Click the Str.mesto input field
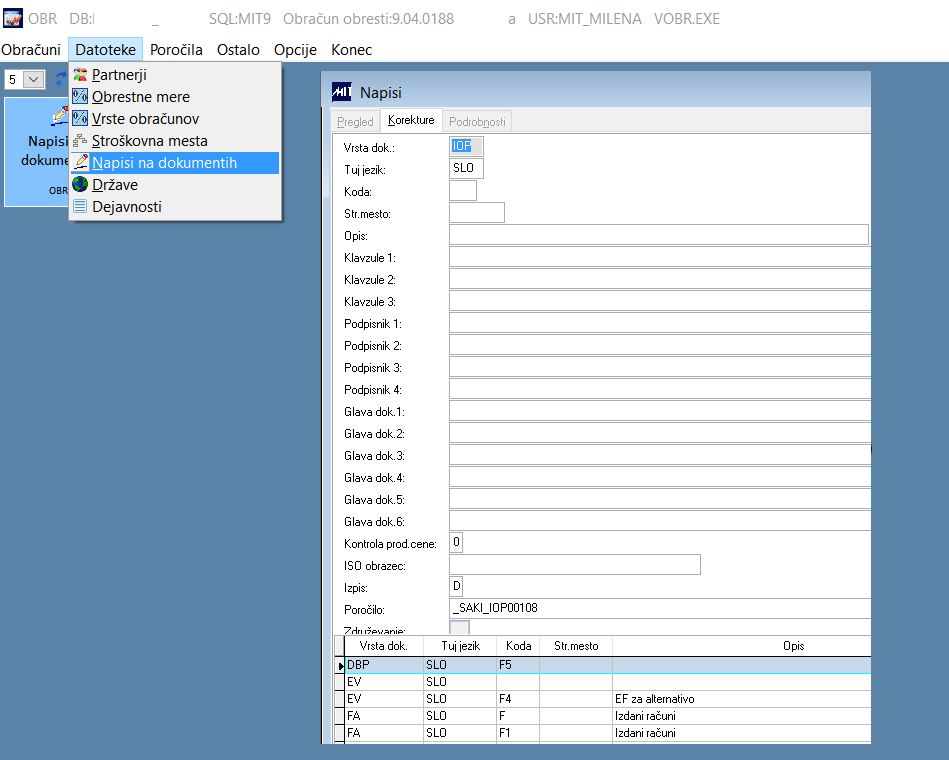 click(x=477, y=212)
